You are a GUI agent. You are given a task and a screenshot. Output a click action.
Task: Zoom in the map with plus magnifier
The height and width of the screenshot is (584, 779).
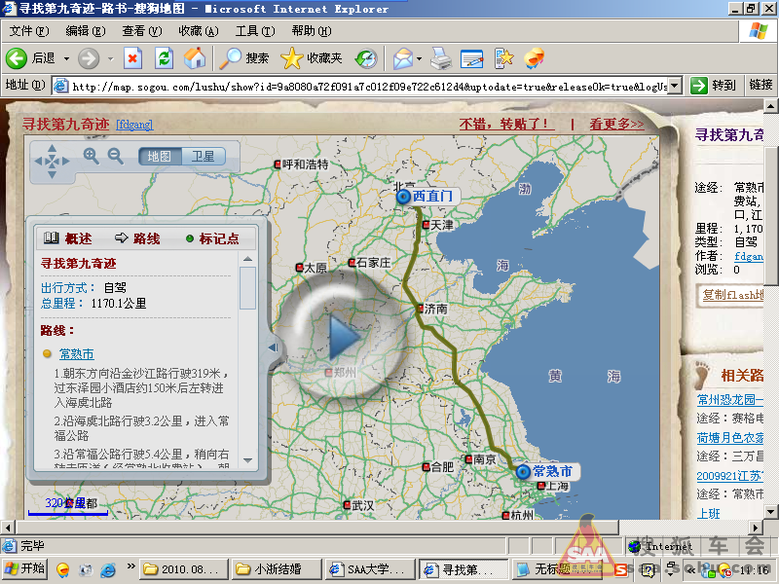pyautogui.click(x=91, y=156)
